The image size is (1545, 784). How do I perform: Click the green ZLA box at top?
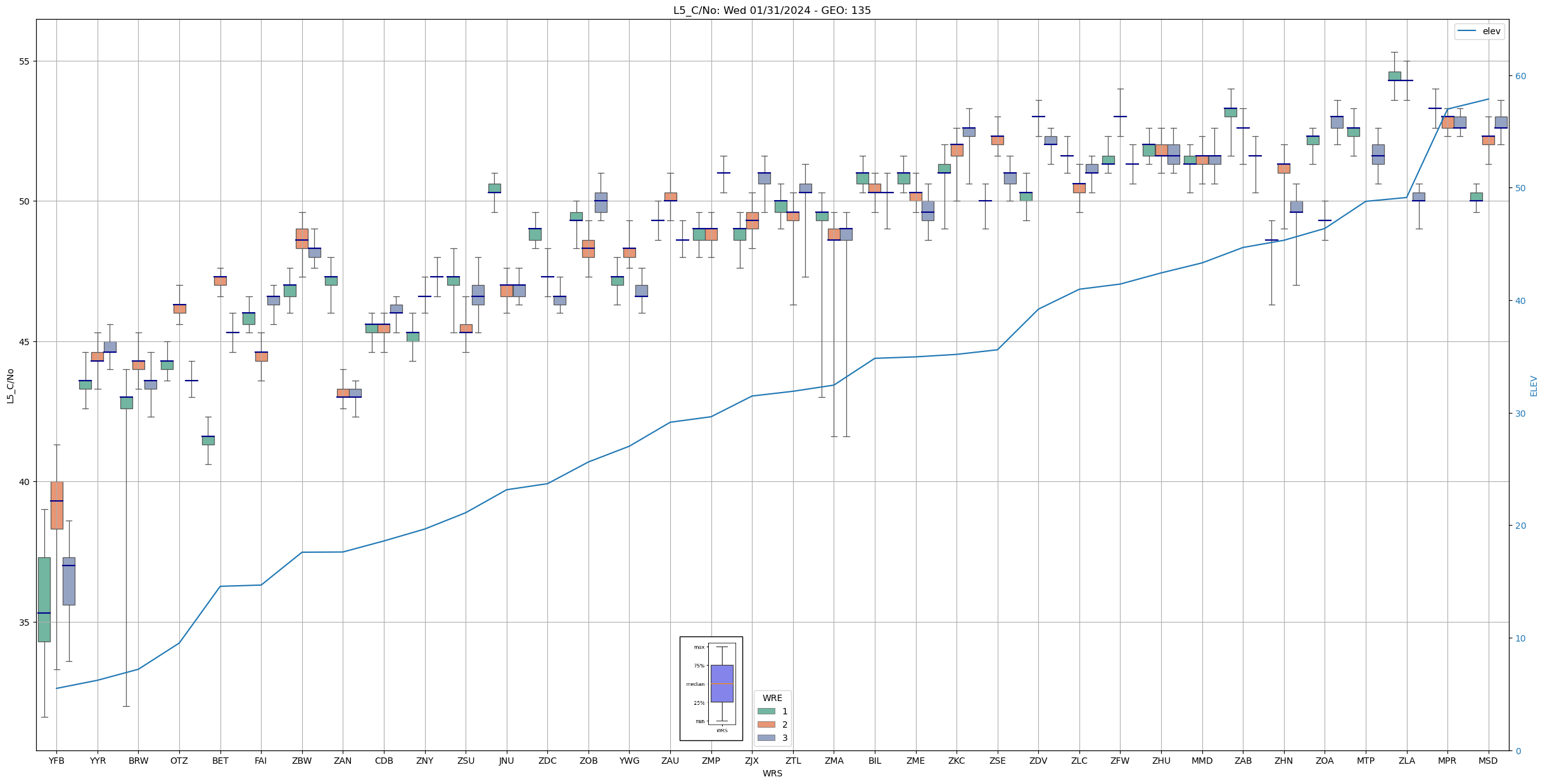pyautogui.click(x=1394, y=76)
